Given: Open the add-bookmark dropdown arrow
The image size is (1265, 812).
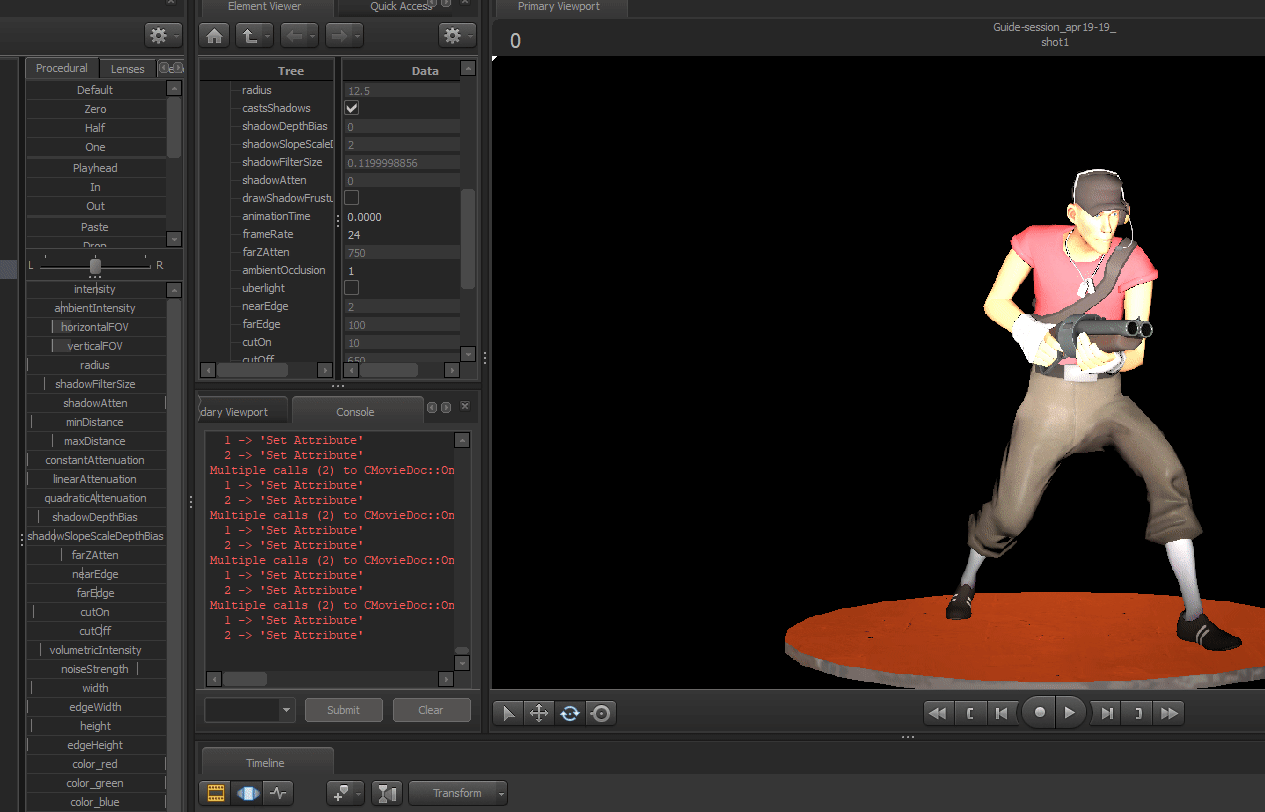Looking at the screenshot, I should pyautogui.click(x=360, y=793).
